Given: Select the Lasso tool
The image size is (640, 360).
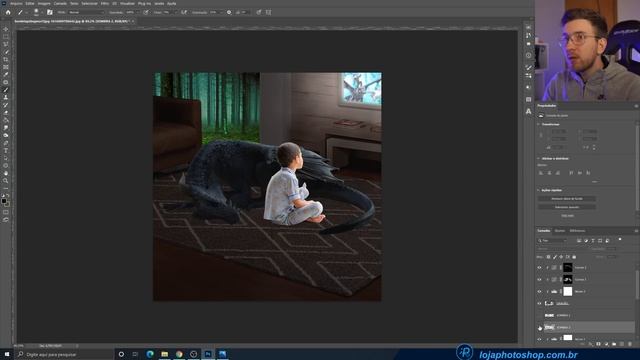Looking at the screenshot, I should [x=6, y=44].
